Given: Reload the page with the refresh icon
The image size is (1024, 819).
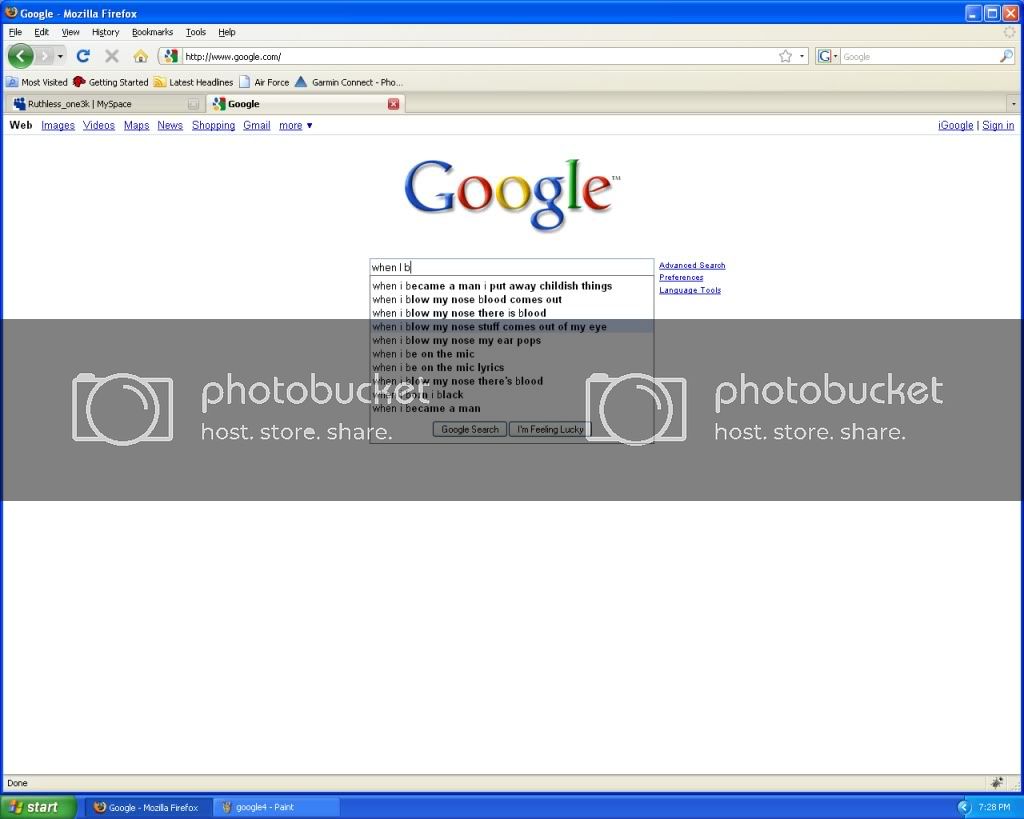Looking at the screenshot, I should point(83,56).
